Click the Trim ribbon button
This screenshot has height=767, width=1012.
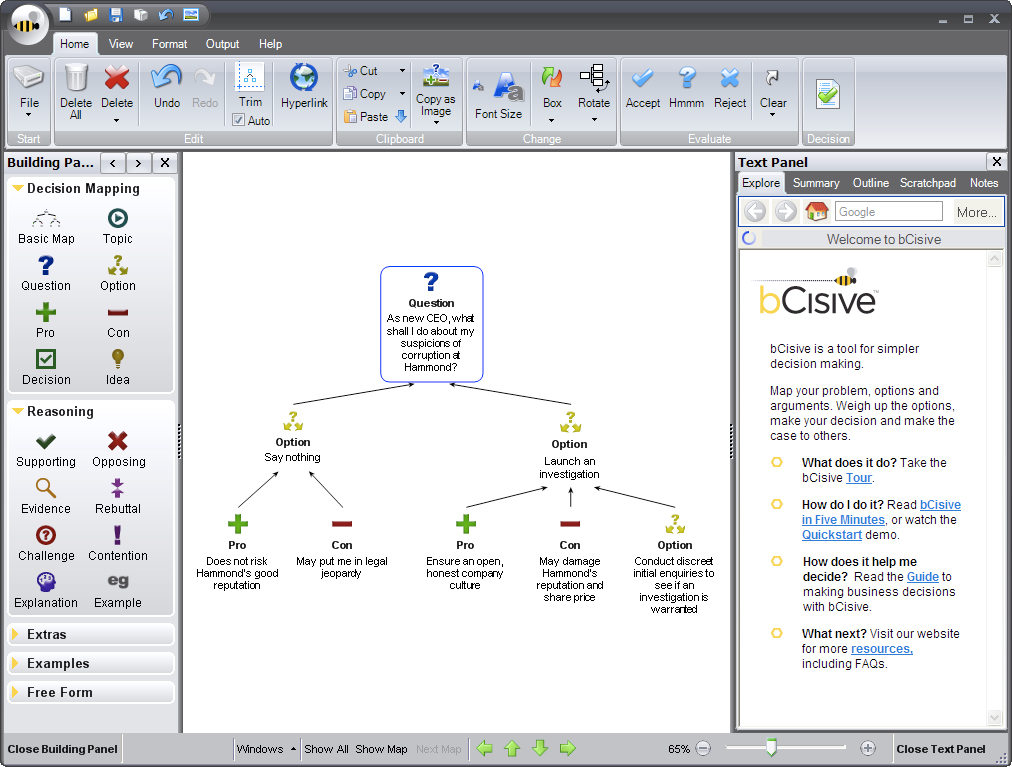[x=250, y=85]
